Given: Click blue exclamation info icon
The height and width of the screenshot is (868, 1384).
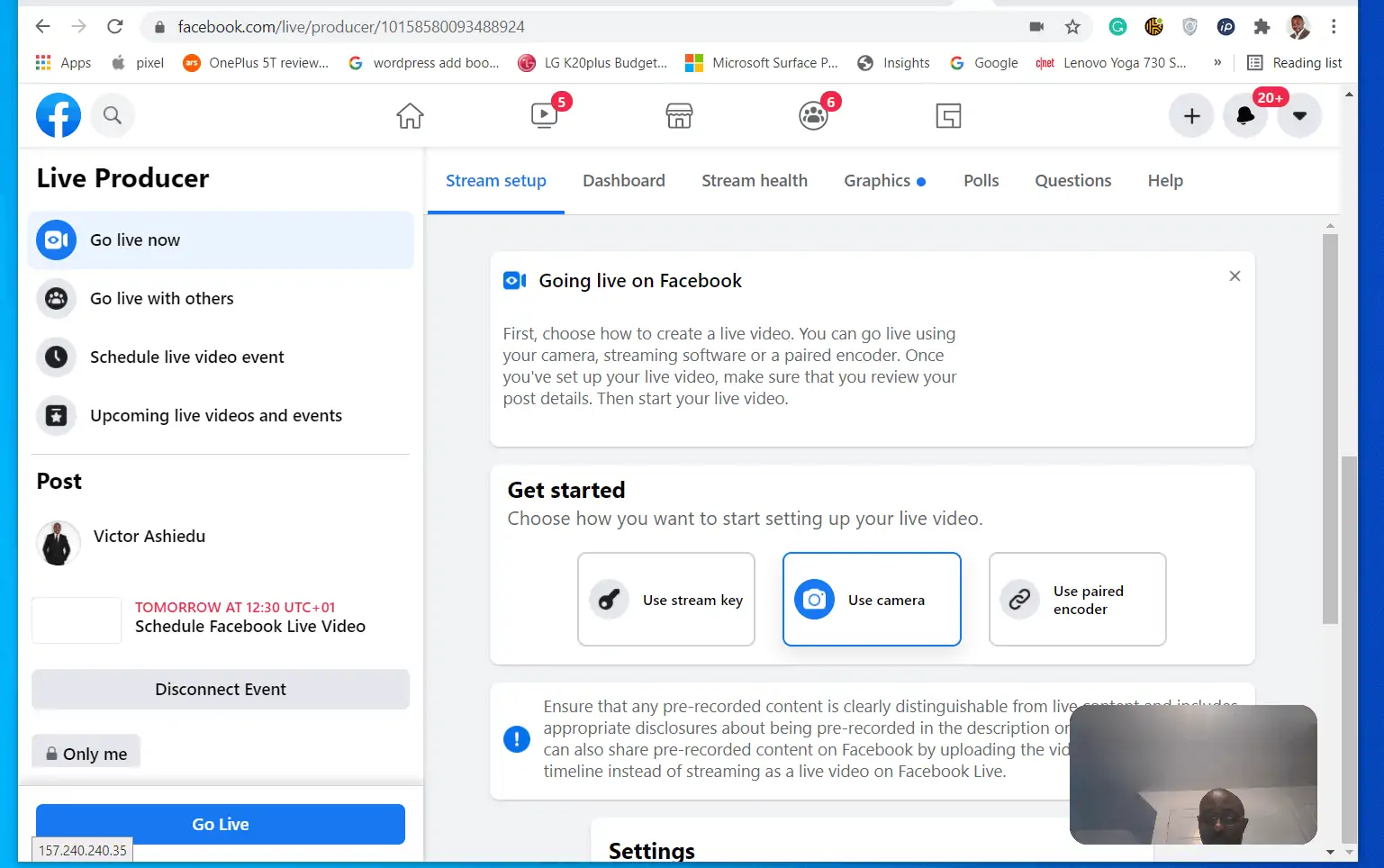Looking at the screenshot, I should click(517, 739).
